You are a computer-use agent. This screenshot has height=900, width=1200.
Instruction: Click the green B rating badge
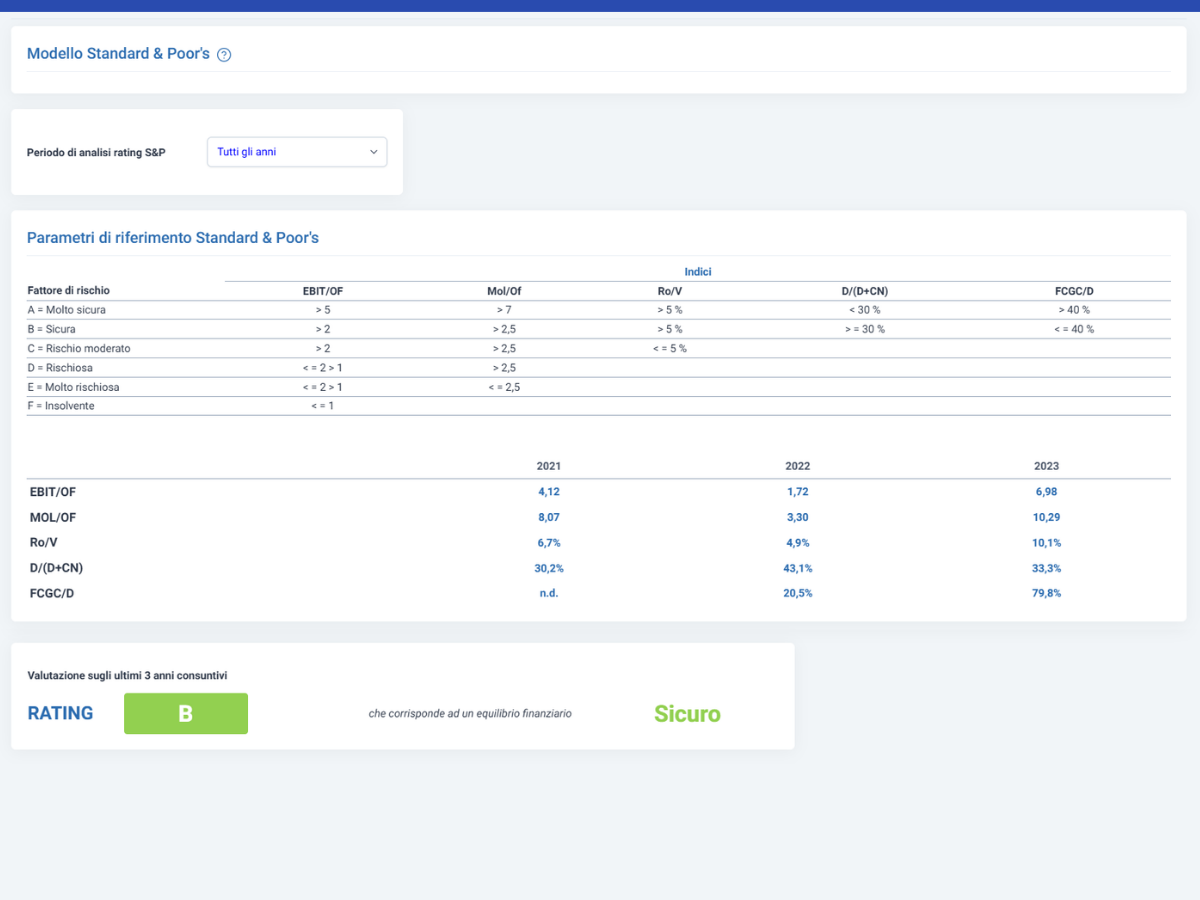click(186, 714)
